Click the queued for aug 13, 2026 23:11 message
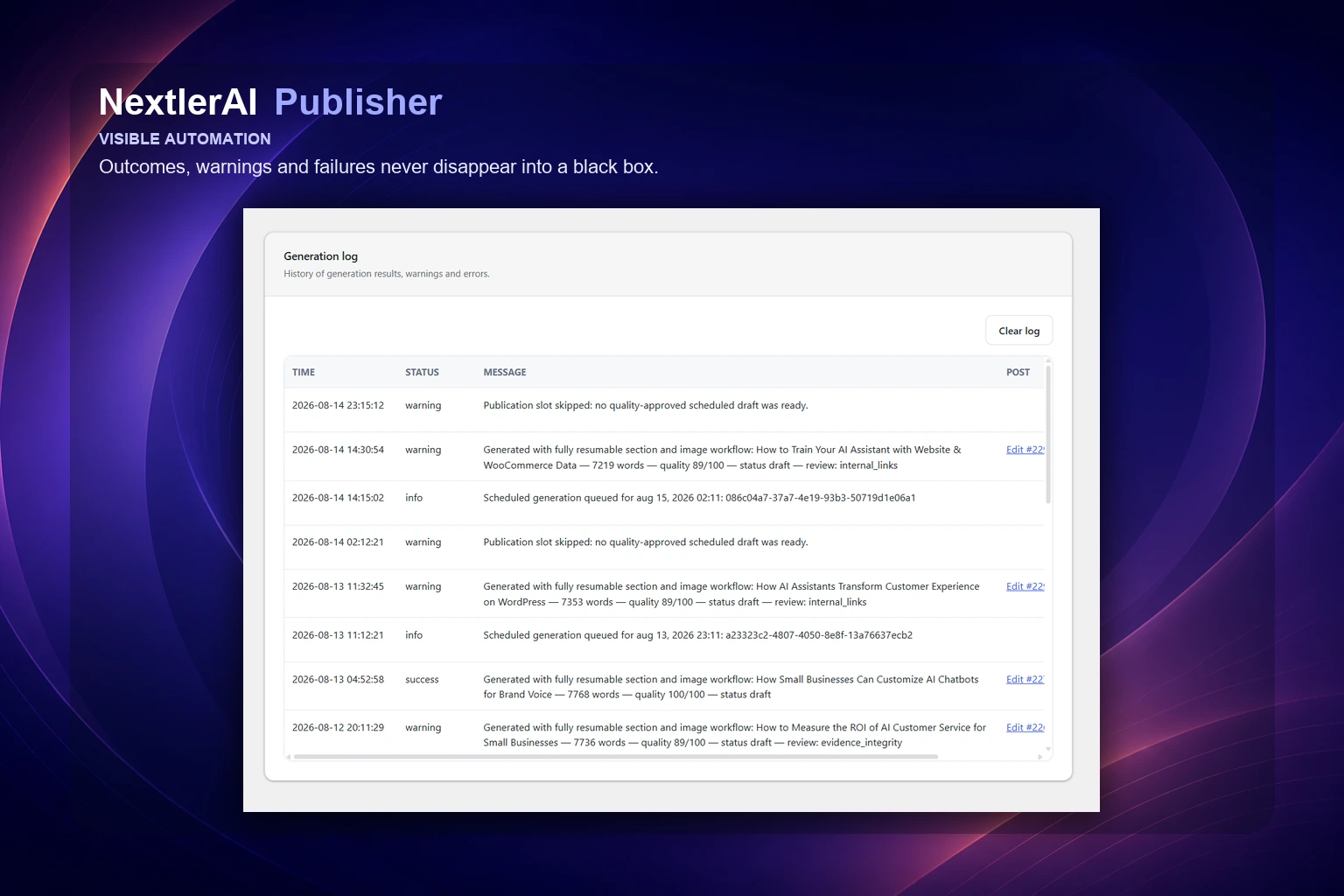 click(x=697, y=635)
